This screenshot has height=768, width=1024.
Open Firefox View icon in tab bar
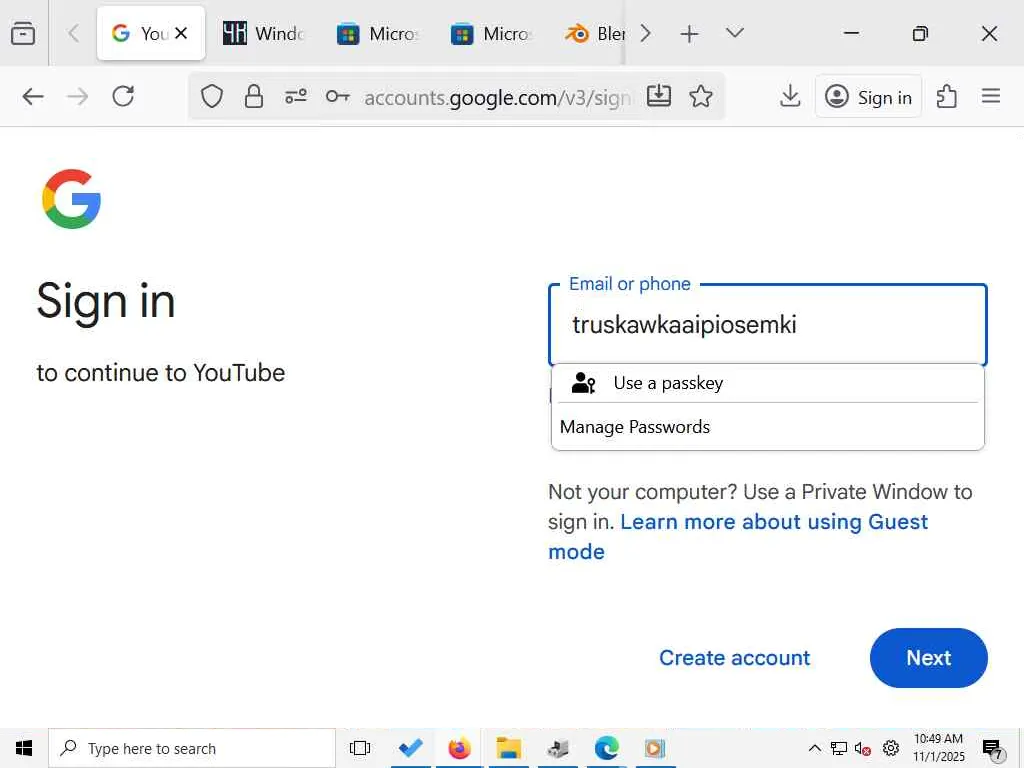[x=23, y=33]
